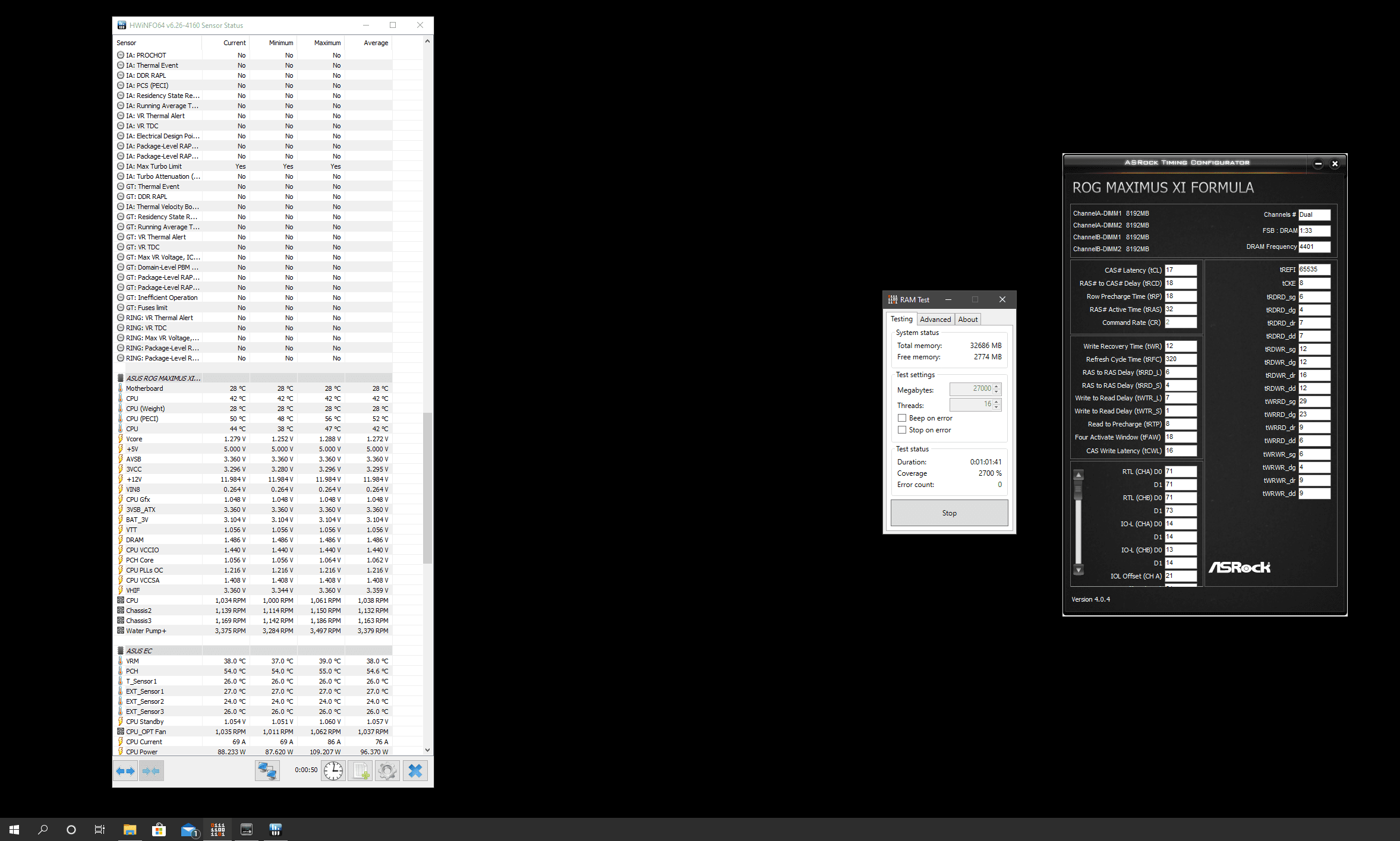Click tREFI value field 65535

1314,270
